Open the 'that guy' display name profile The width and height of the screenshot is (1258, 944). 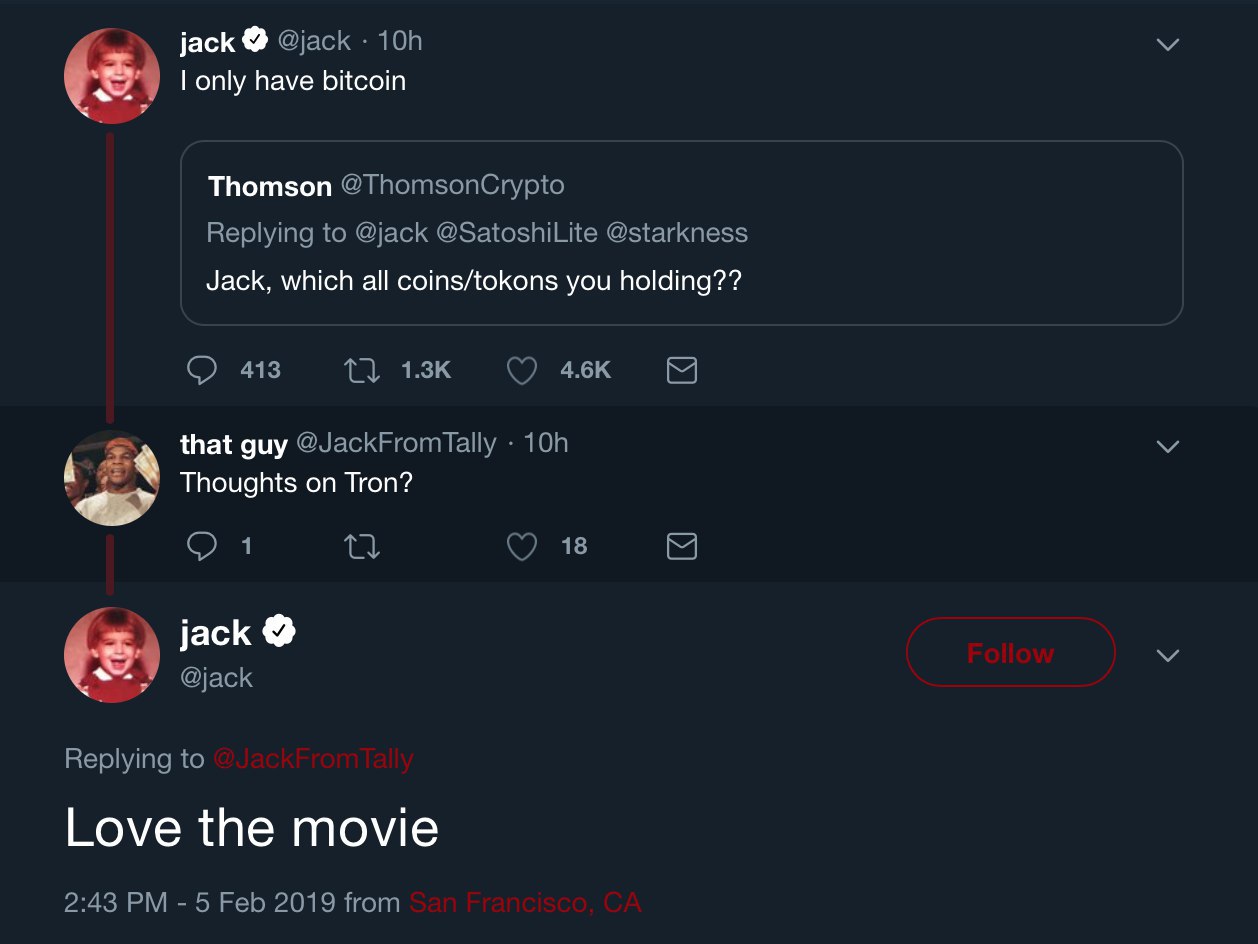pos(234,443)
